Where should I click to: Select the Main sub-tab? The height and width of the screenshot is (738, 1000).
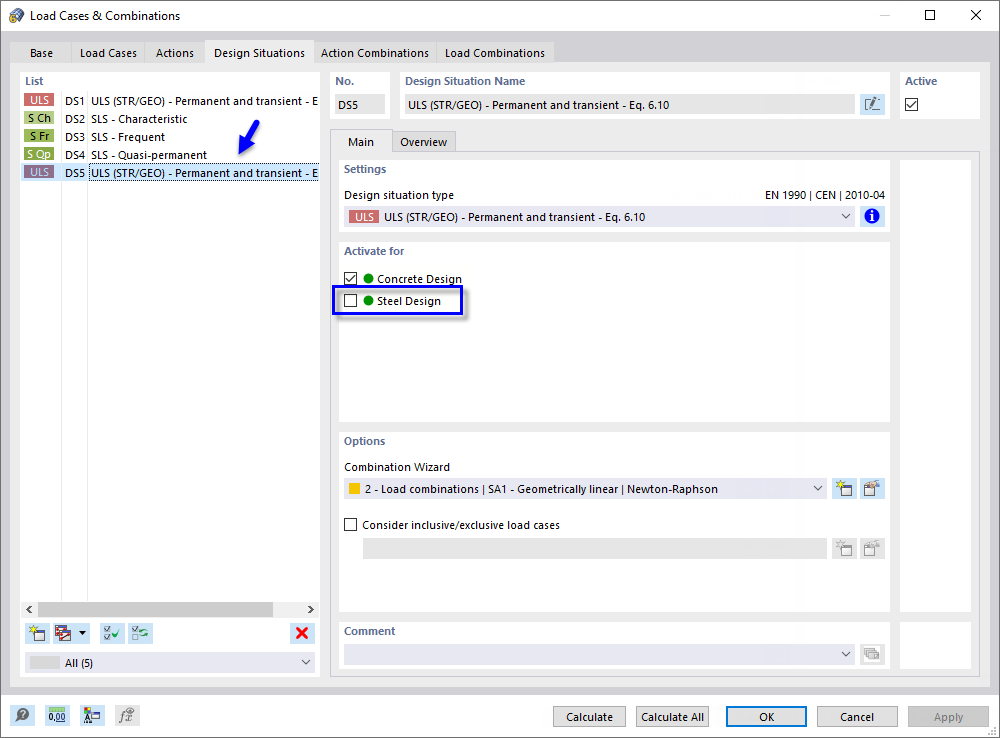(361, 142)
